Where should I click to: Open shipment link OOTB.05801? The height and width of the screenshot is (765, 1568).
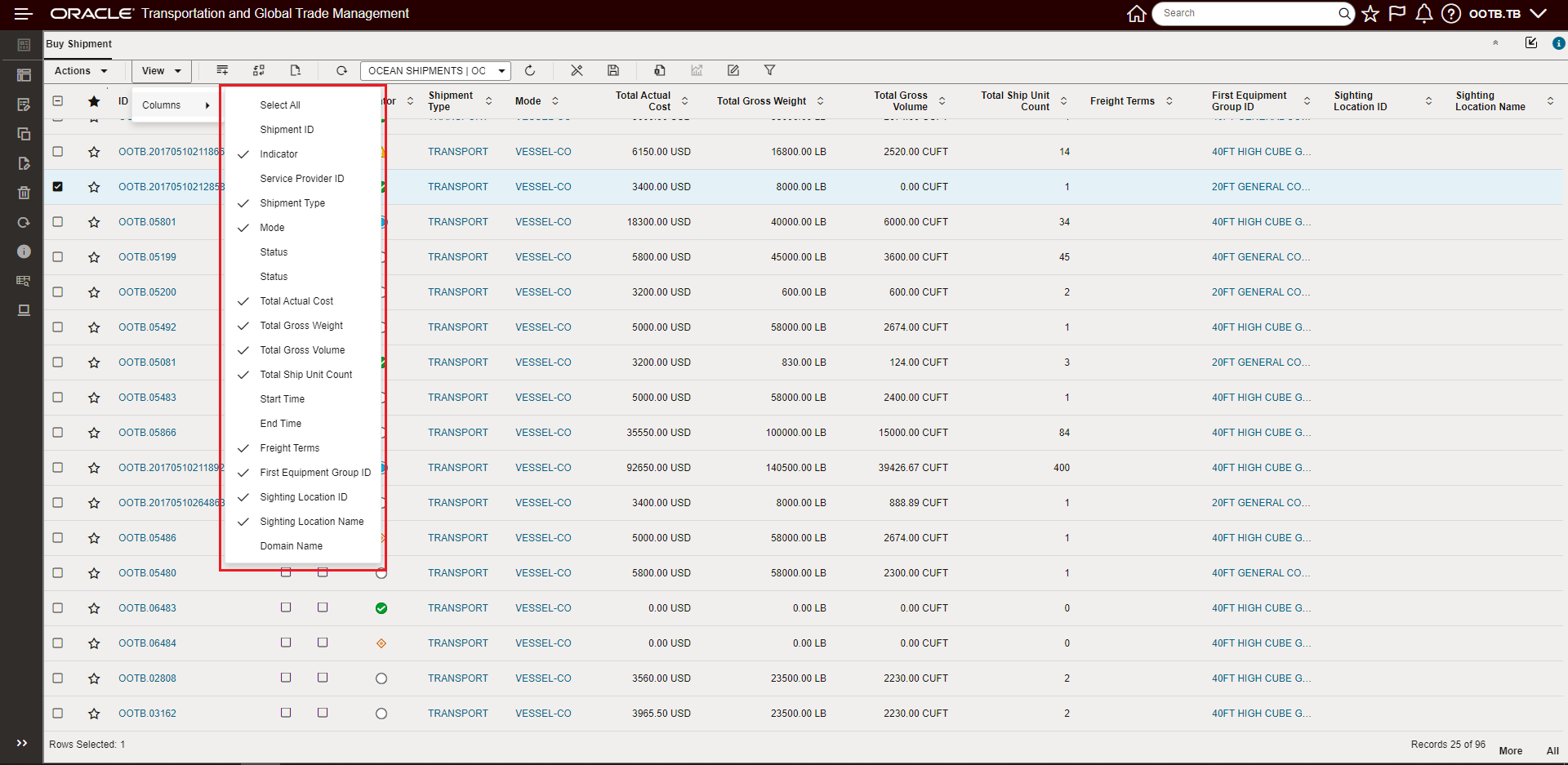tap(148, 221)
